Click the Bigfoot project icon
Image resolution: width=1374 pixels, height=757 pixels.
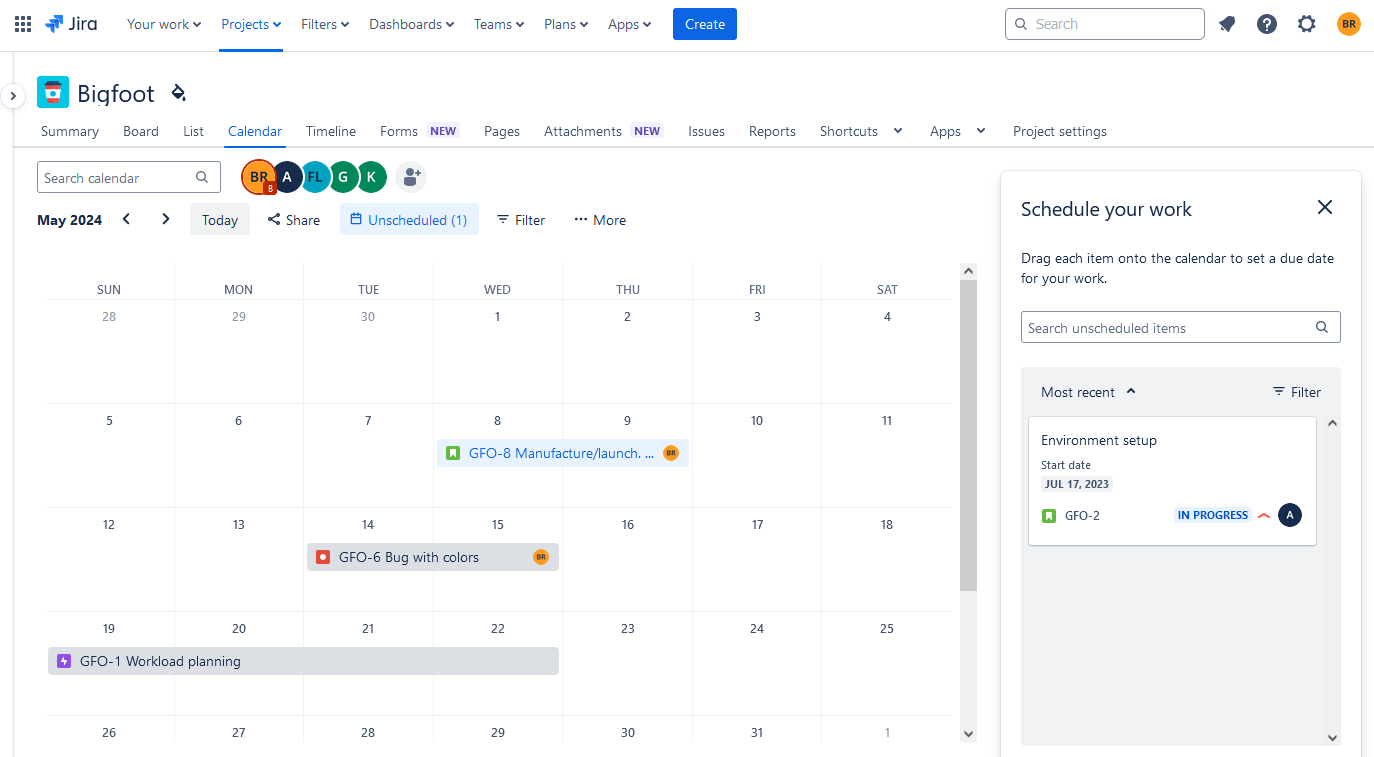[53, 92]
